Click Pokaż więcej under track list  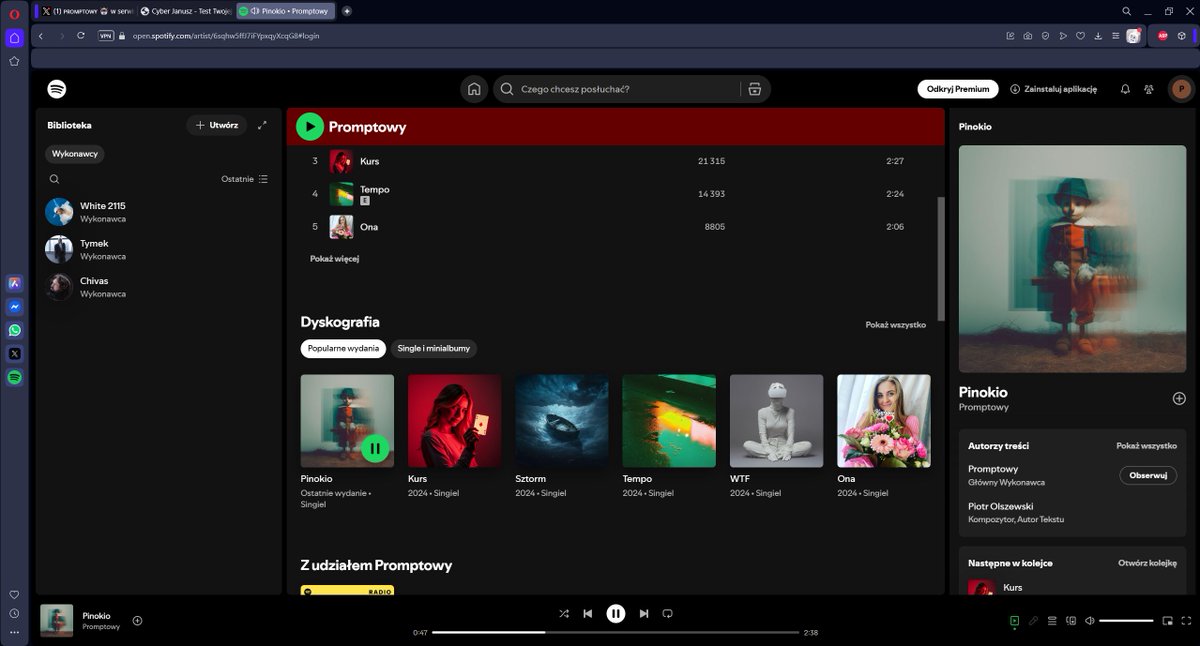tap(334, 259)
